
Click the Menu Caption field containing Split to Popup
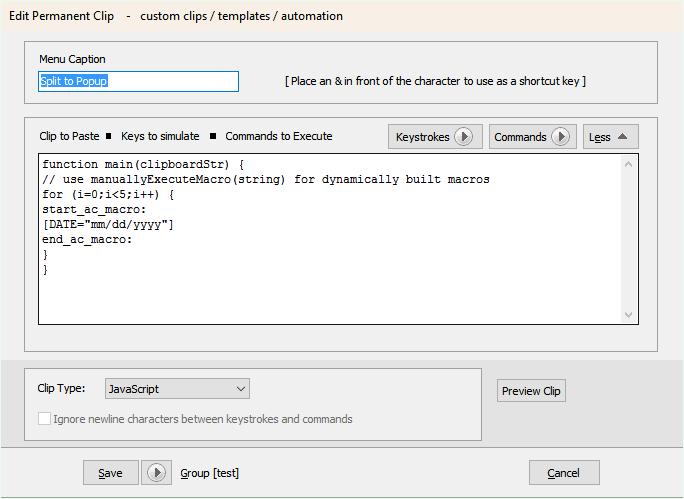click(138, 81)
